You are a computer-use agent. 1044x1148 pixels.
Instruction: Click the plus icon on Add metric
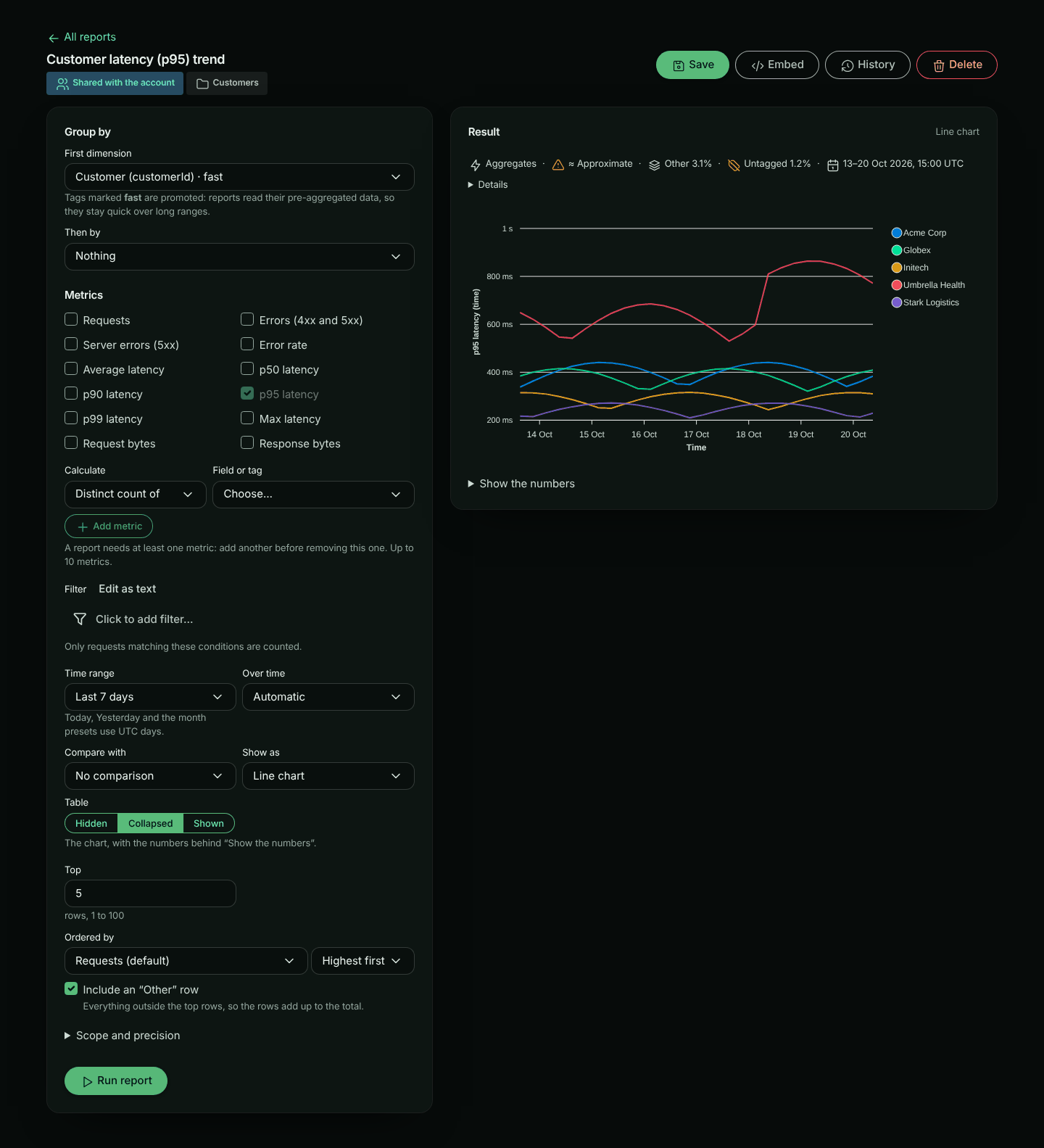click(83, 526)
